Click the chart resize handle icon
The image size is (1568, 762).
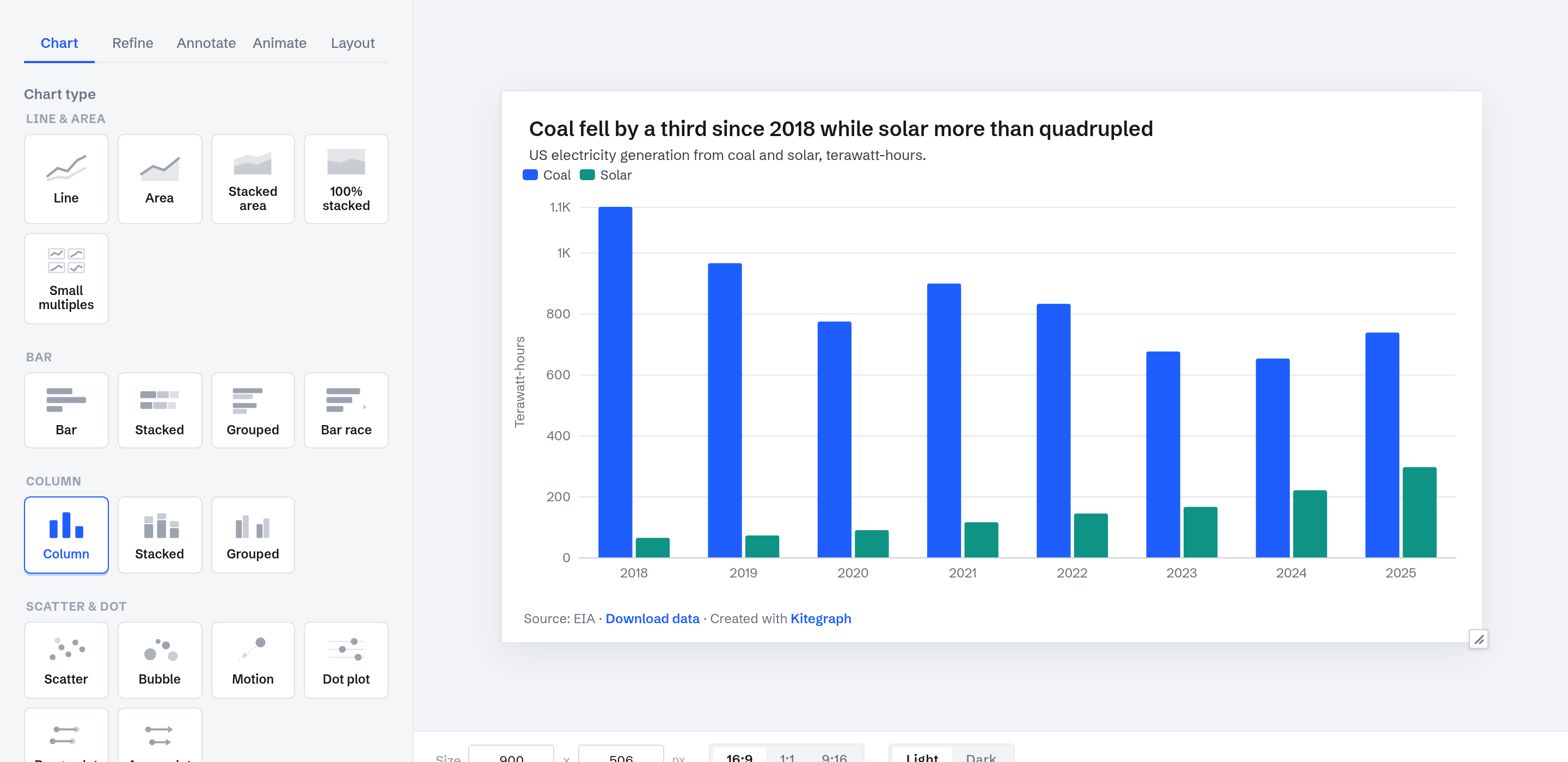click(x=1479, y=639)
